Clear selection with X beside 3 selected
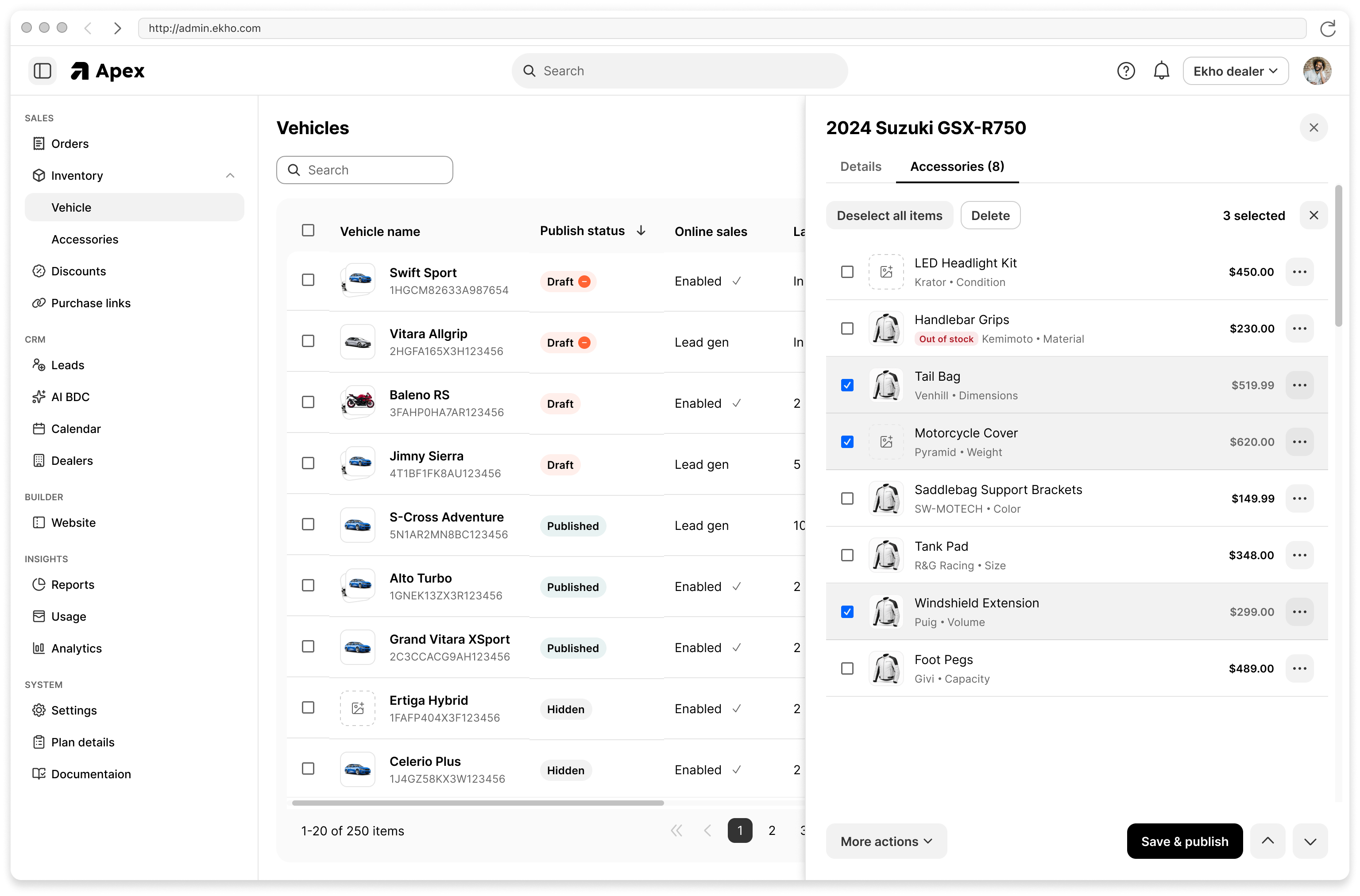1360x896 pixels. 1313,216
